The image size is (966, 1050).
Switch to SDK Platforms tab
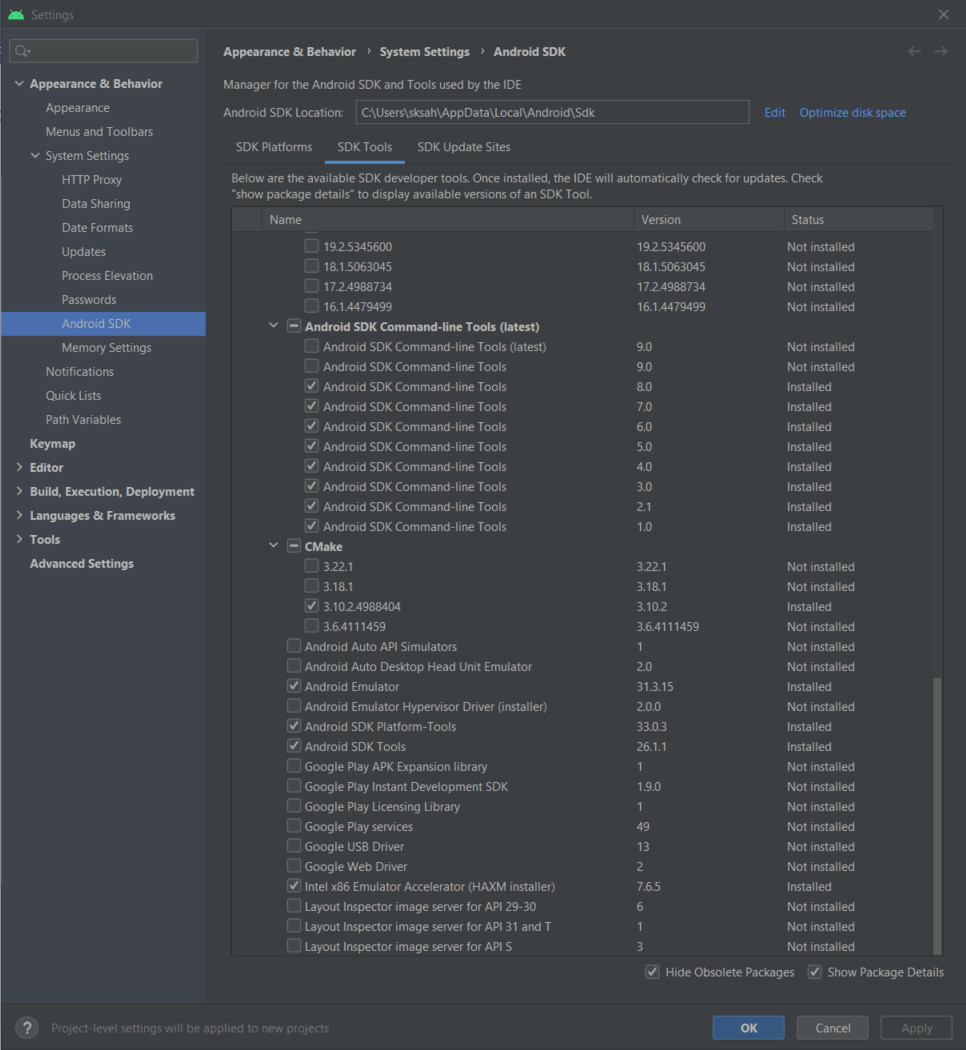tap(274, 147)
